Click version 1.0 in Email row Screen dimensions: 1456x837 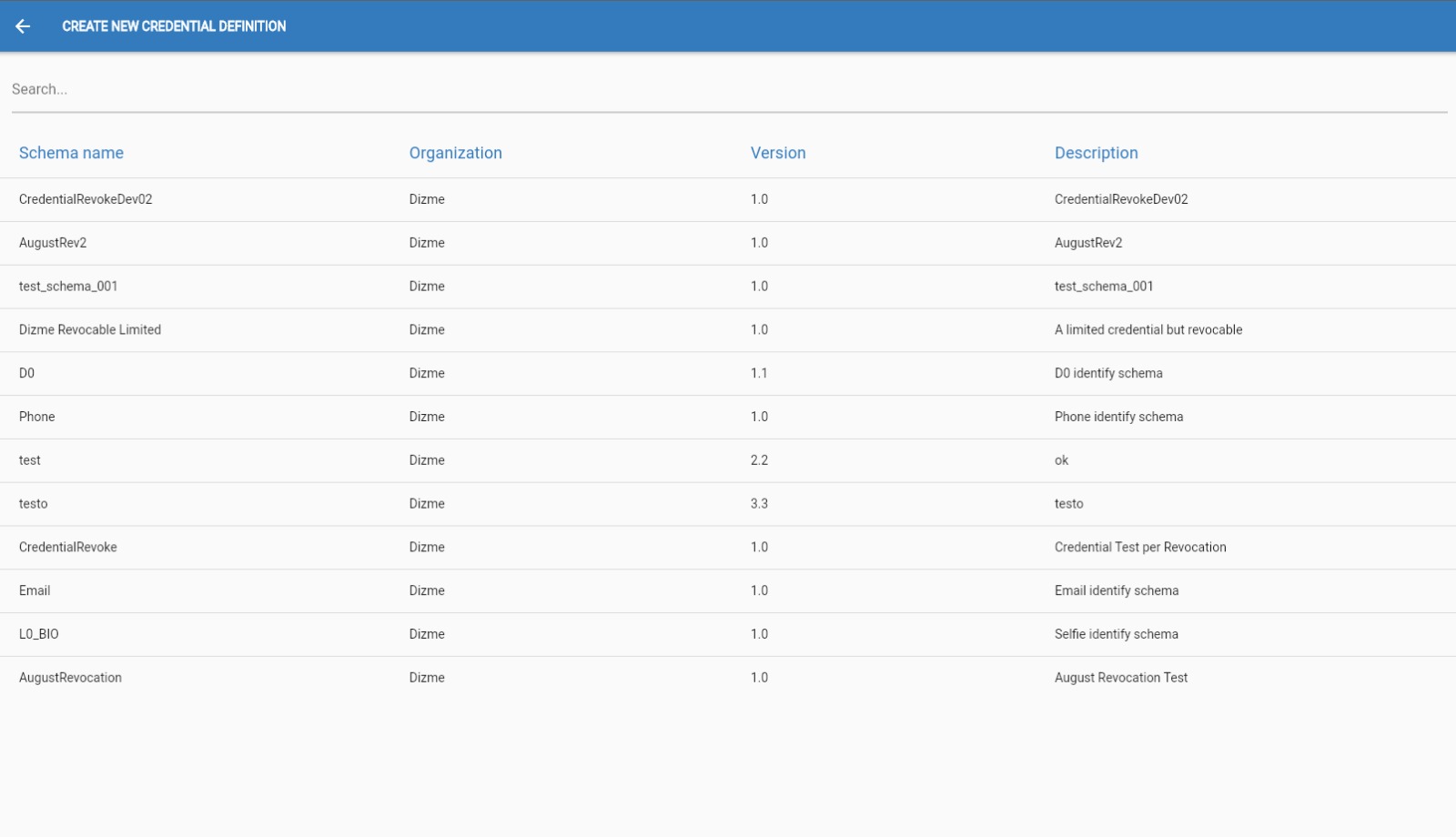(759, 590)
